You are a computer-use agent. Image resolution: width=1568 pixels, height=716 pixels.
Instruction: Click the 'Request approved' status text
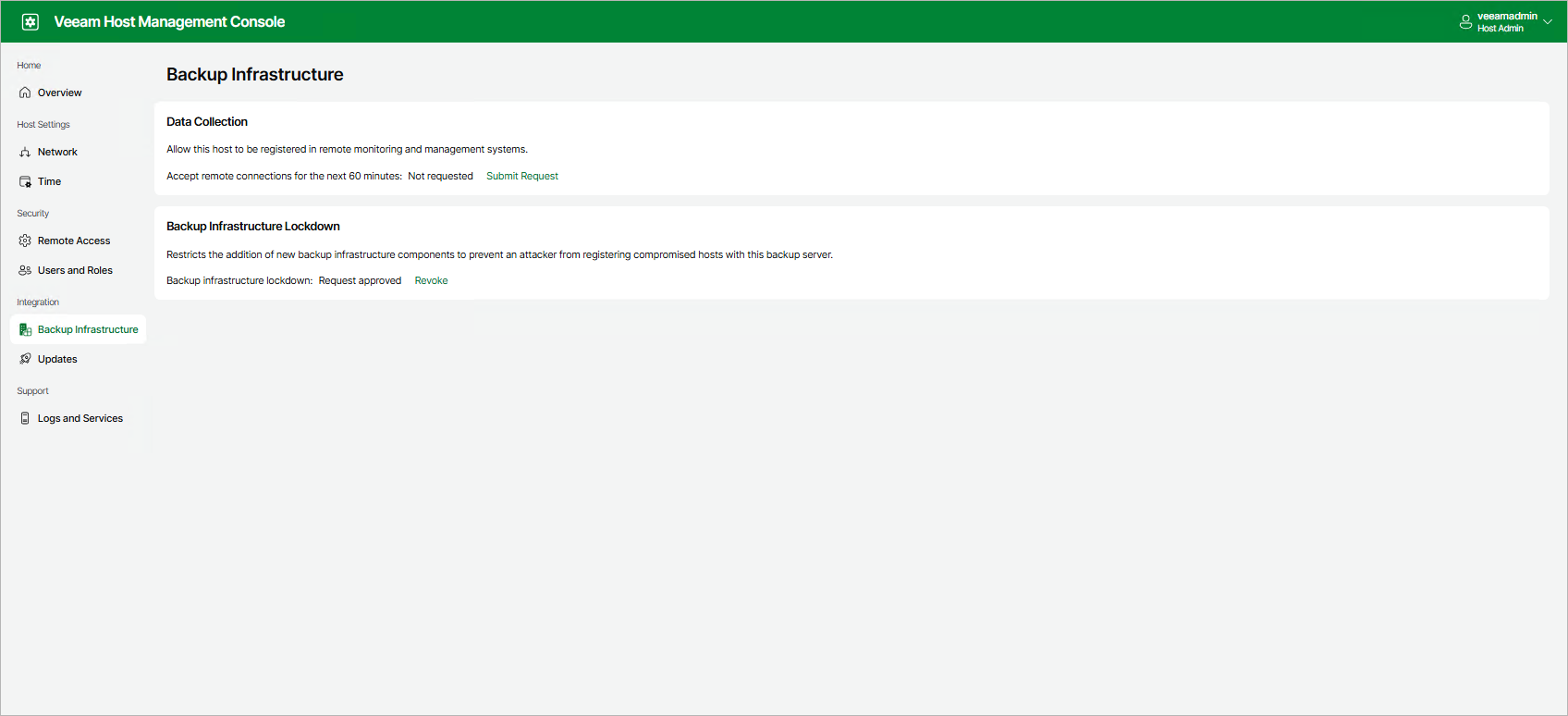(360, 280)
